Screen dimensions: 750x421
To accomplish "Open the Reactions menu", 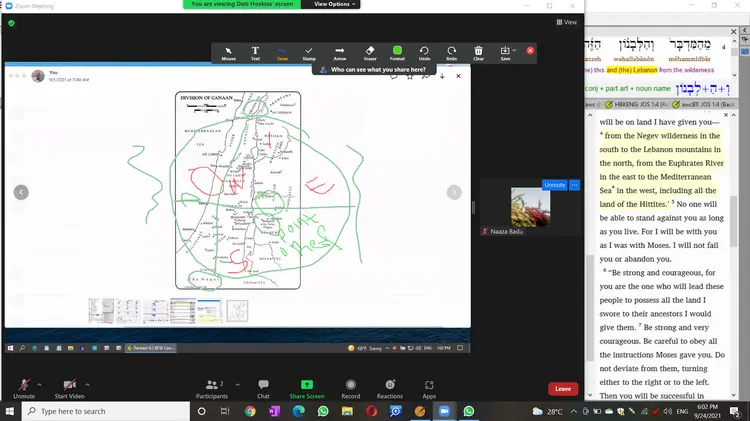I will tap(390, 388).
